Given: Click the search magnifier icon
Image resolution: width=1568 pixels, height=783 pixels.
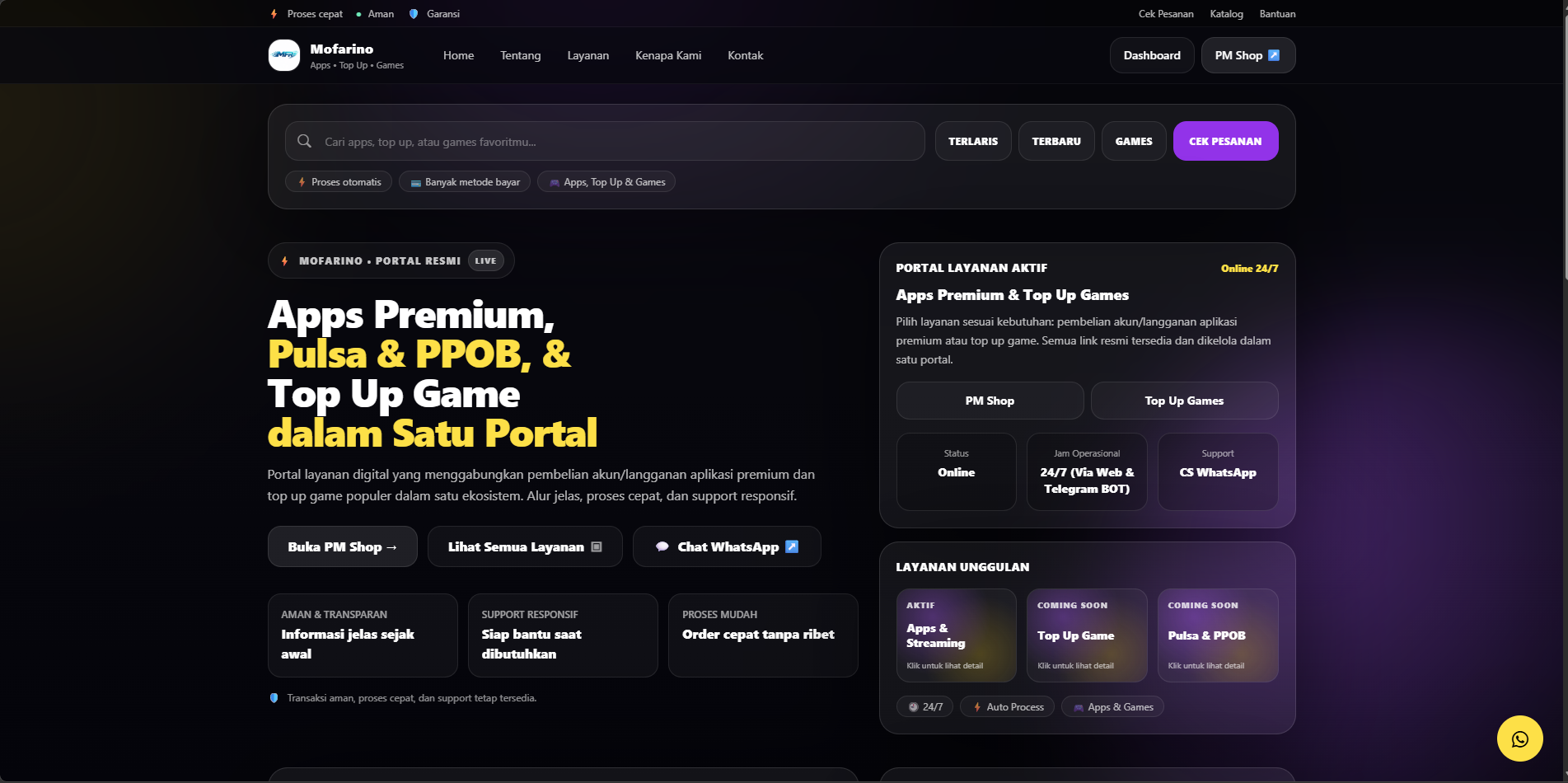Looking at the screenshot, I should click(x=304, y=141).
